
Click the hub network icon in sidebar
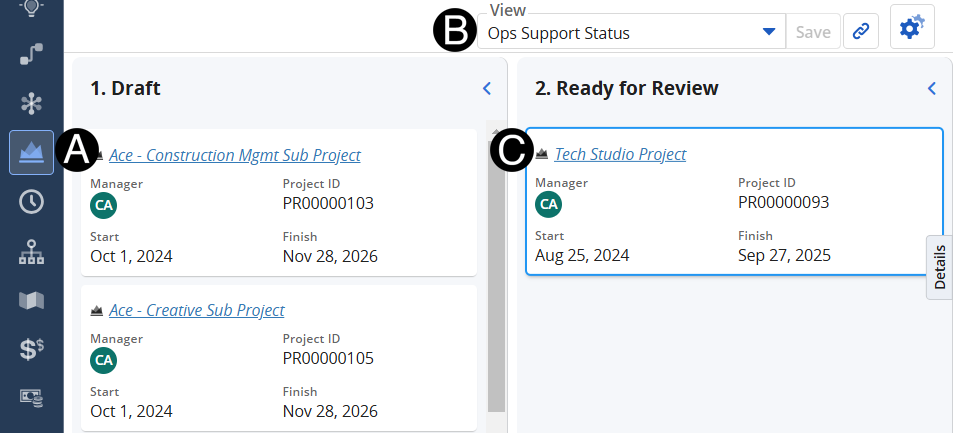(31, 103)
